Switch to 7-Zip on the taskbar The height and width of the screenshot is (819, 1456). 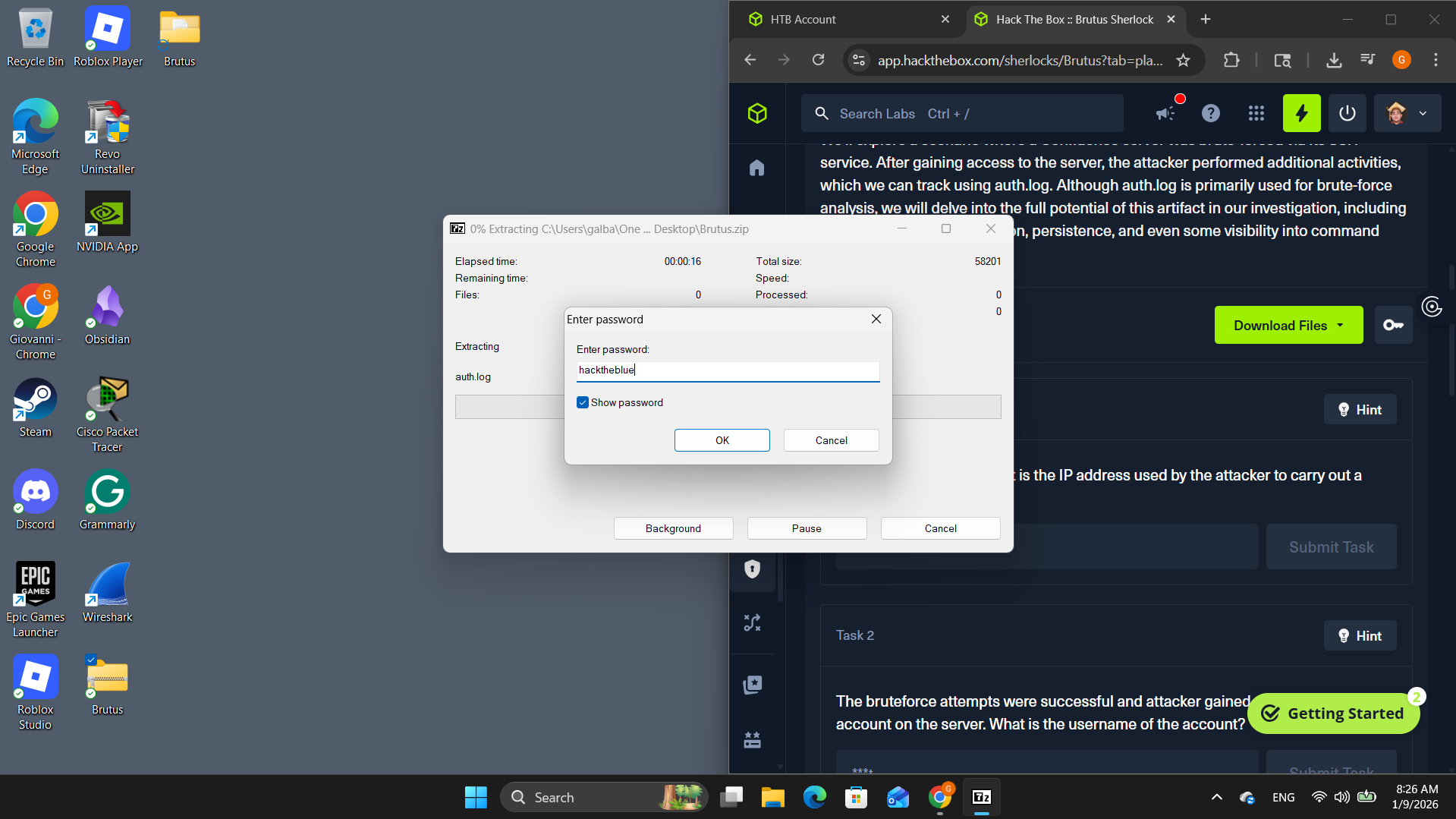(x=981, y=798)
